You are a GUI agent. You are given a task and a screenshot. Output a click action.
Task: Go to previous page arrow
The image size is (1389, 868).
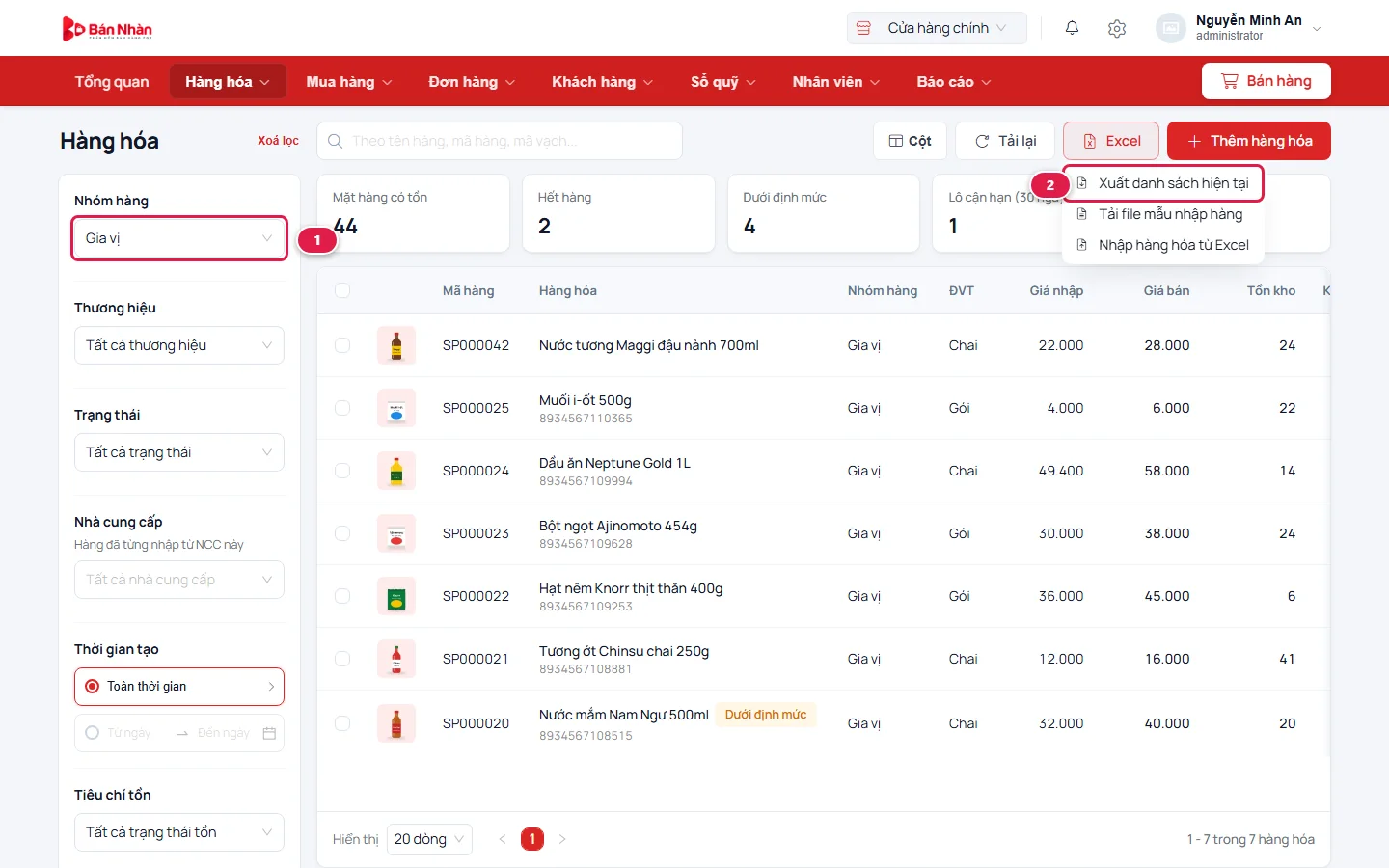pyautogui.click(x=502, y=839)
